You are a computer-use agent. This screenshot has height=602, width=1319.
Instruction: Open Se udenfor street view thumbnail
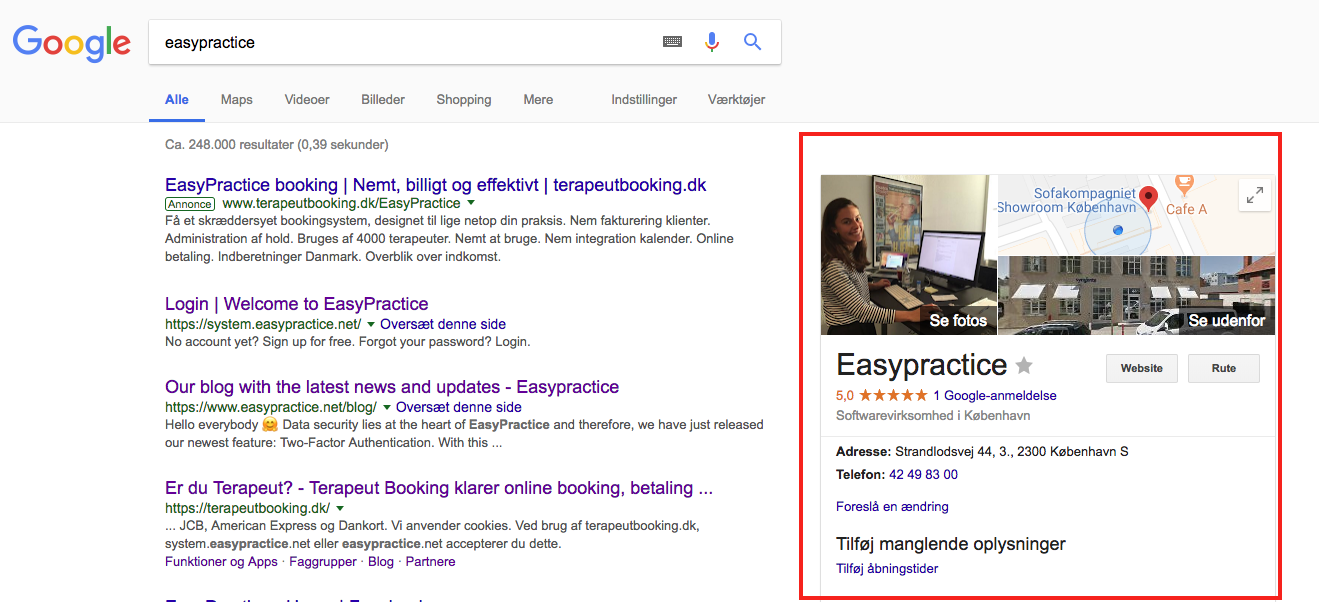click(x=1137, y=295)
